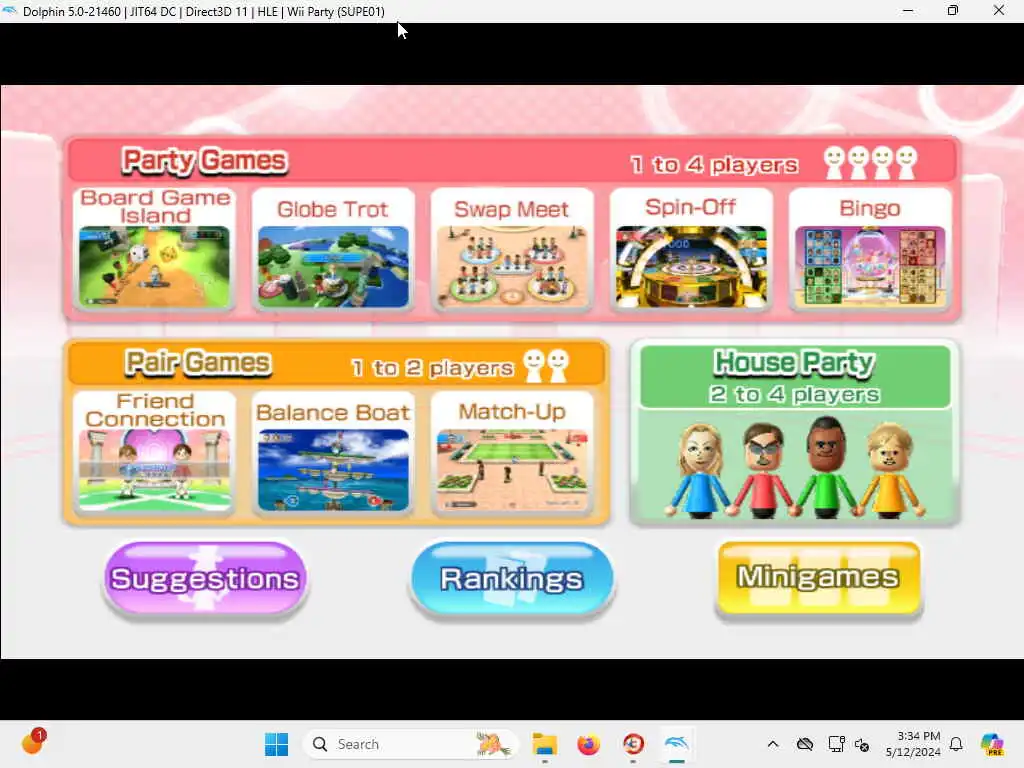Open the House Party panel

pyautogui.click(x=795, y=432)
